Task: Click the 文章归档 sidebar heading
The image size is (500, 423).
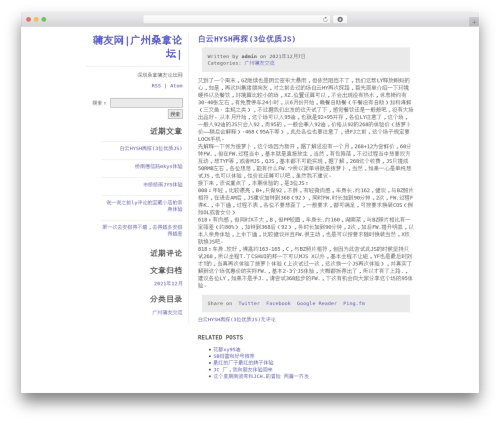Action: (x=166, y=270)
